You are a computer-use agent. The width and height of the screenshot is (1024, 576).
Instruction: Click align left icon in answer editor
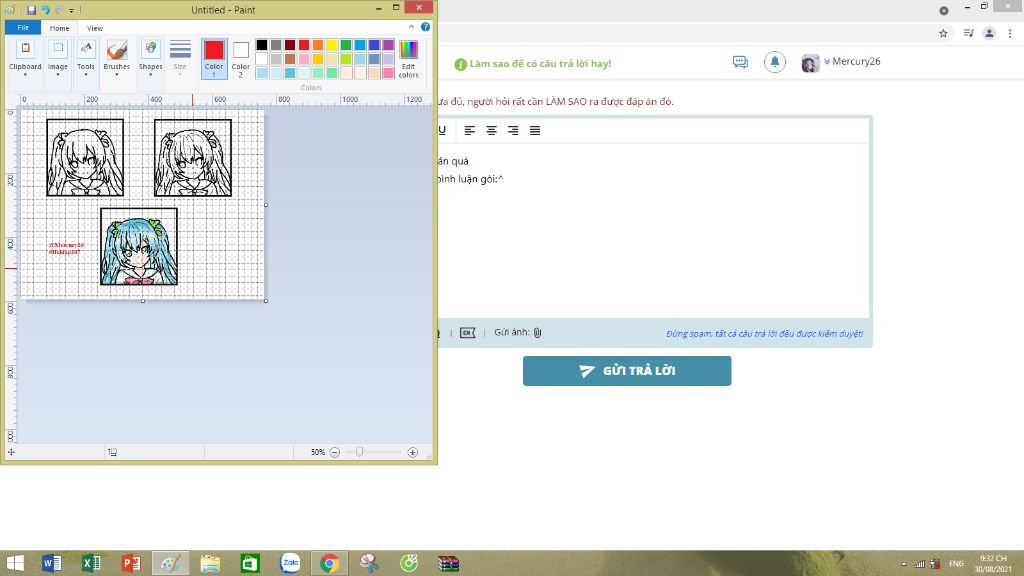470,131
